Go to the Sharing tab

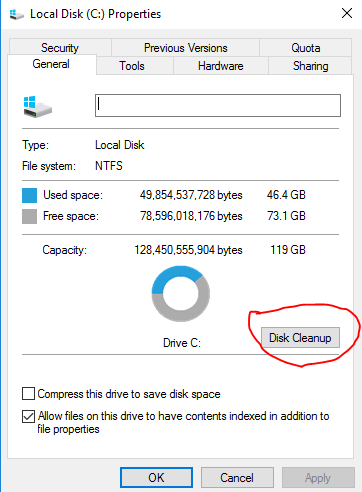[310, 66]
